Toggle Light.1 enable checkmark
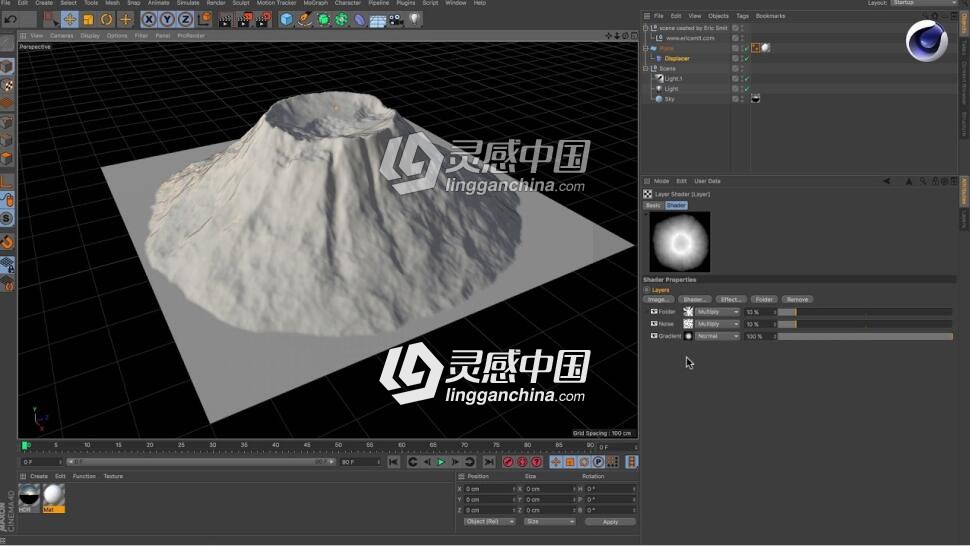The image size is (970, 546). coord(747,79)
